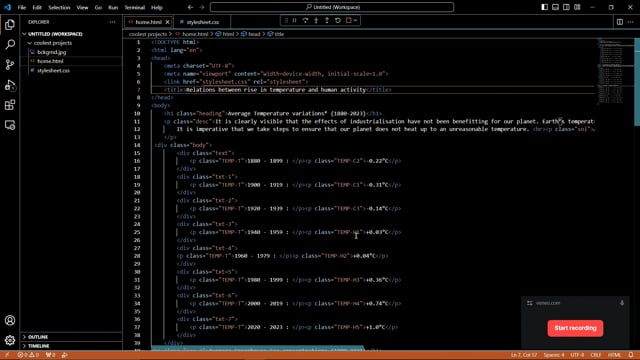Image resolution: width=640 pixels, height=360 pixels.
Task: Open forwarded ports status item
Action: [51, 355]
